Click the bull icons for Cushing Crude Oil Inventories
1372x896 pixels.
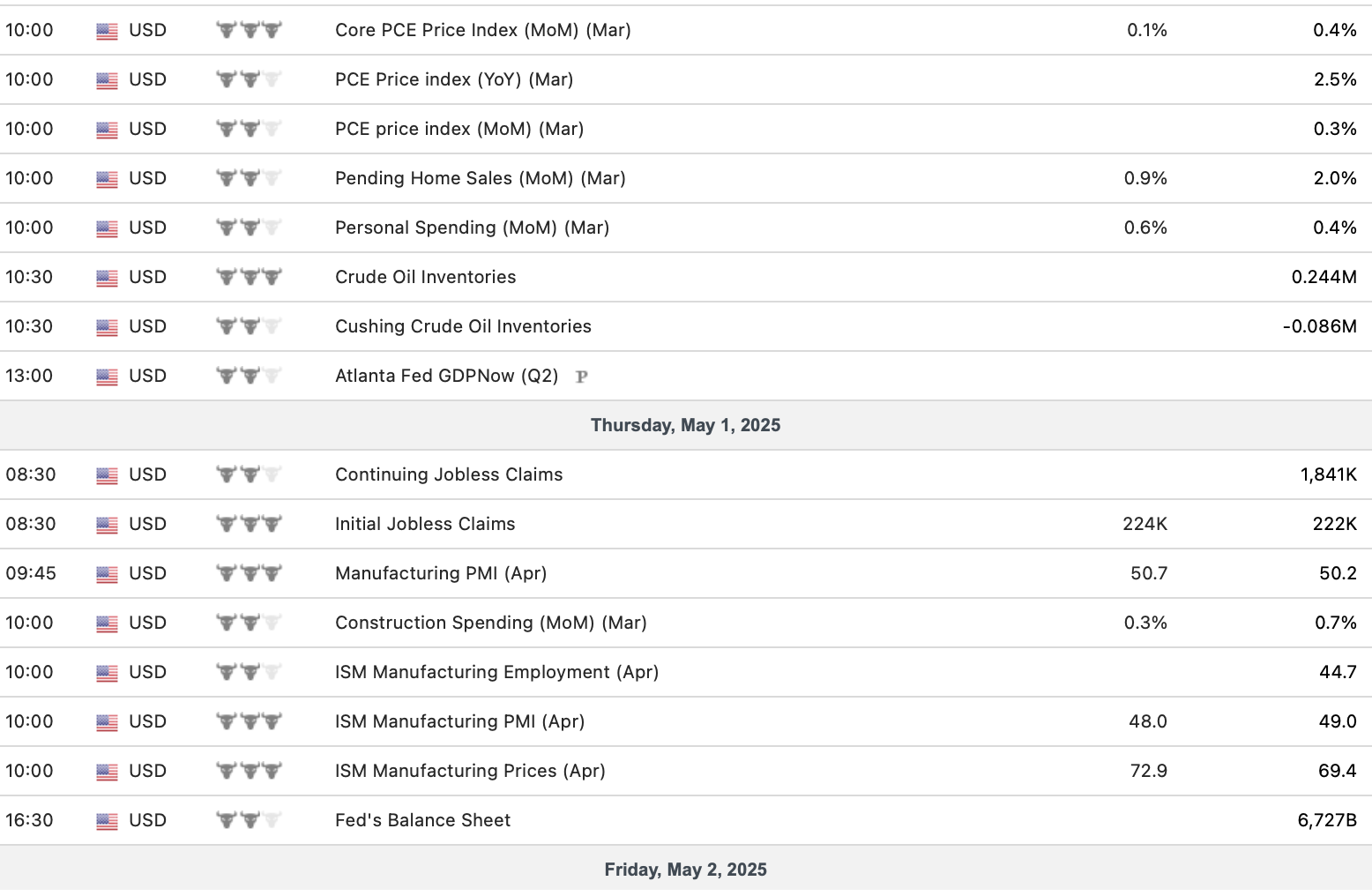coord(249,326)
